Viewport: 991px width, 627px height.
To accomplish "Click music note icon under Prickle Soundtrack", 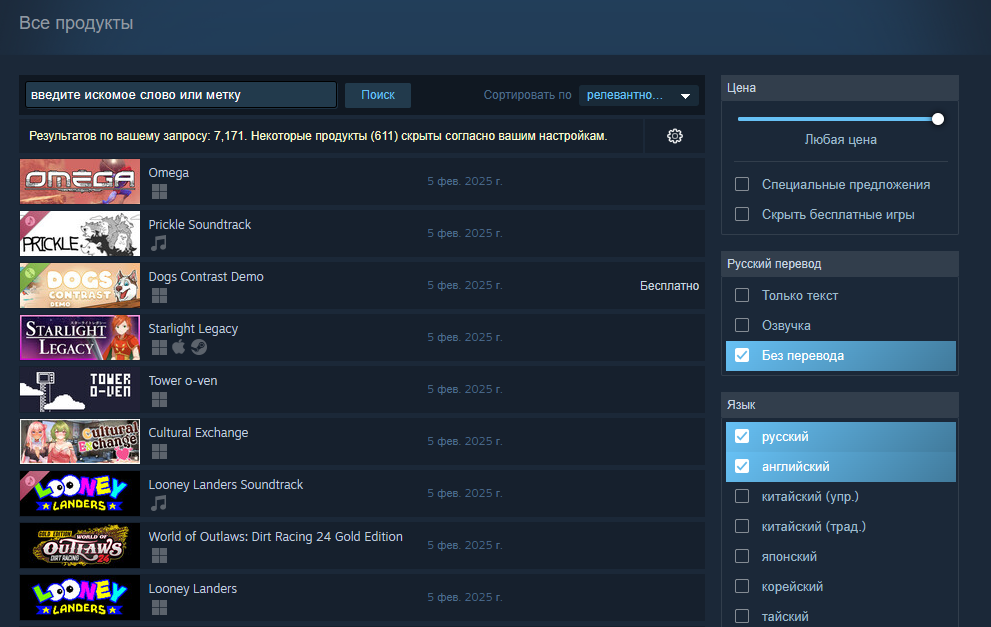I will (159, 243).
